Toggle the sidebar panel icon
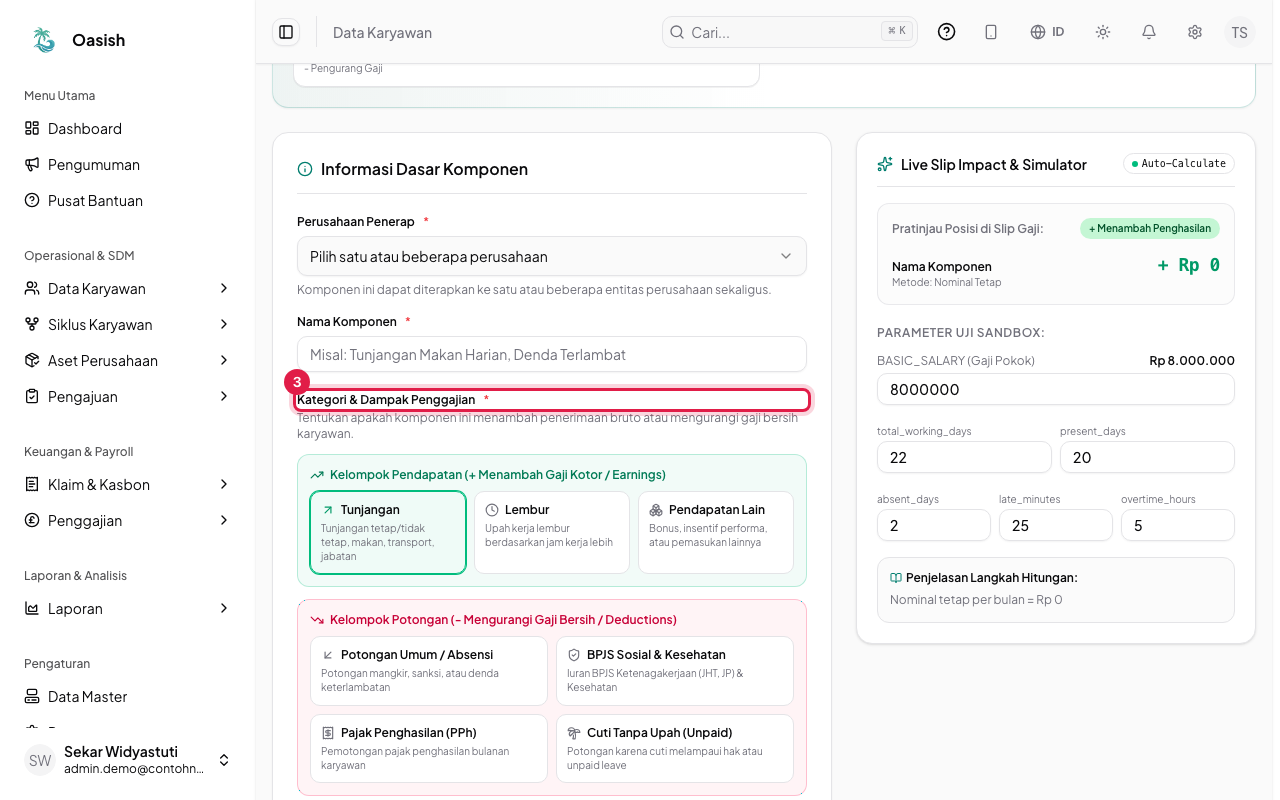Screen dimensions: 1280x800 pyautogui.click(x=286, y=32)
